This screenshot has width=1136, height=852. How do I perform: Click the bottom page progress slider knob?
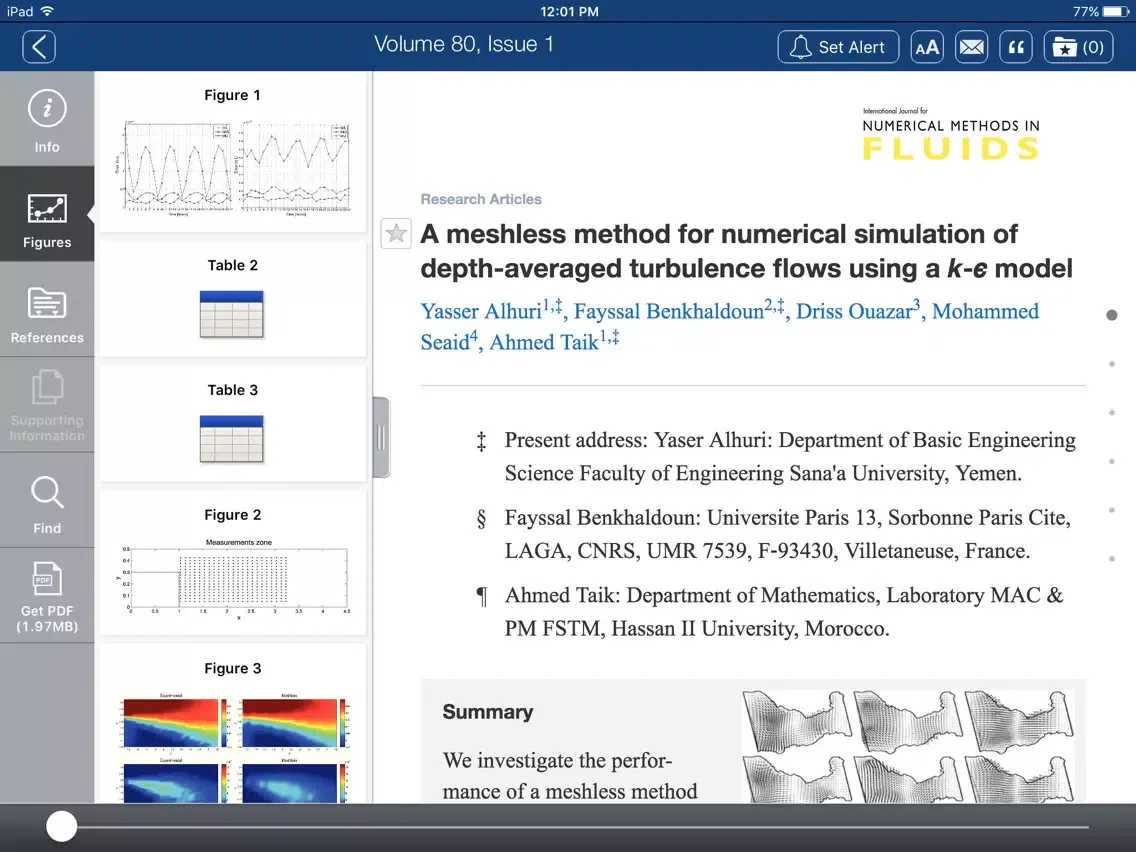[62, 826]
